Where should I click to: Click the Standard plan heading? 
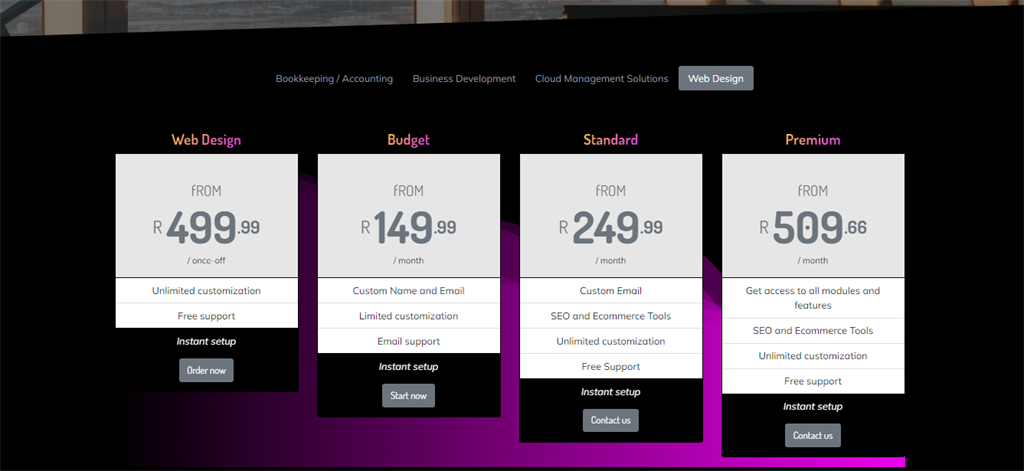coord(611,140)
